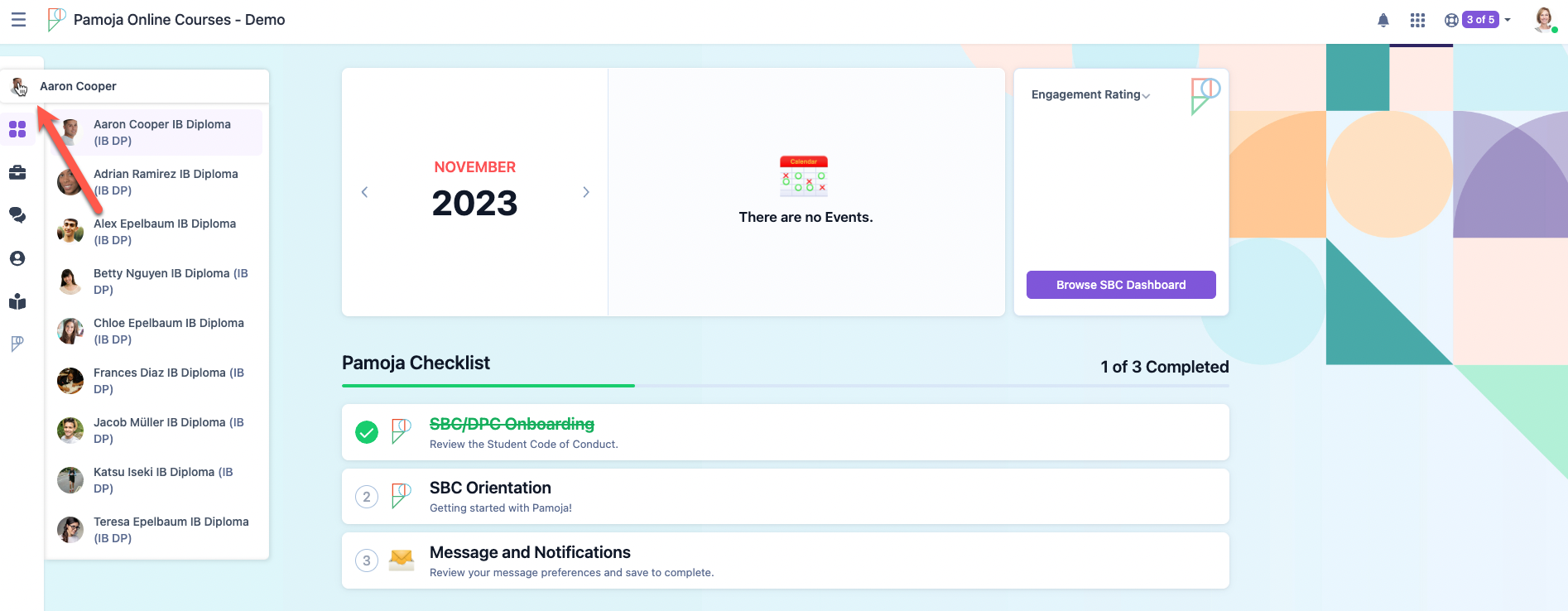Open the dashboard tiles sidebar icon
The image size is (1568, 611).
17,129
